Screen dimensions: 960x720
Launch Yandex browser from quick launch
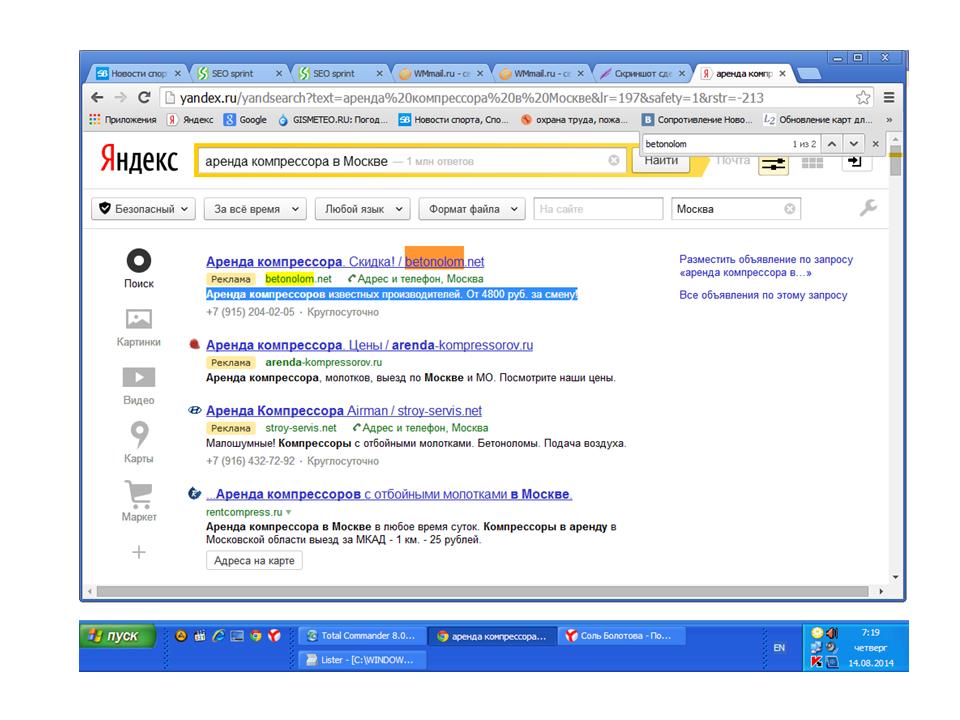pyautogui.click(x=274, y=636)
